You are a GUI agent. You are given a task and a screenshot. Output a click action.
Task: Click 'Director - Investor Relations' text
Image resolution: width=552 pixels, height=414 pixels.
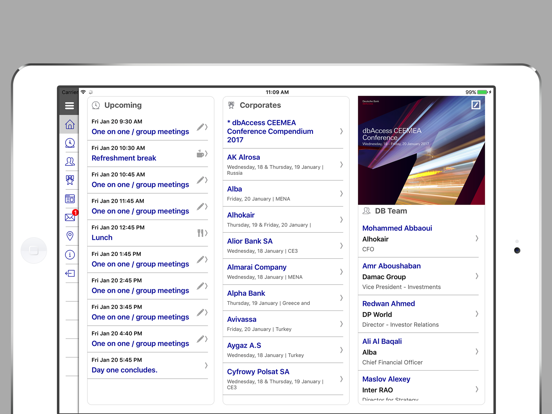(x=400, y=325)
